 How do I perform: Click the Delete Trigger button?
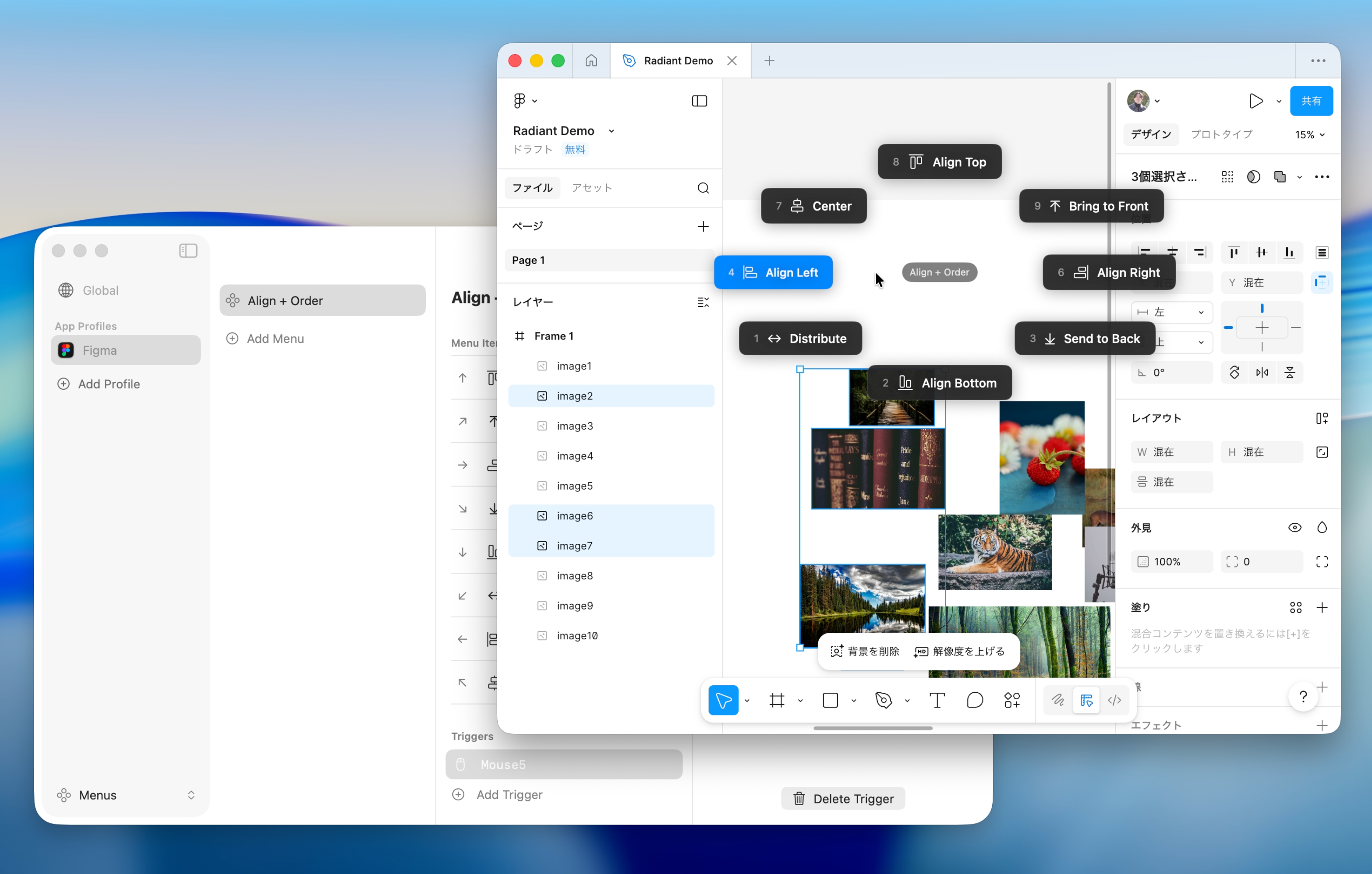(843, 798)
